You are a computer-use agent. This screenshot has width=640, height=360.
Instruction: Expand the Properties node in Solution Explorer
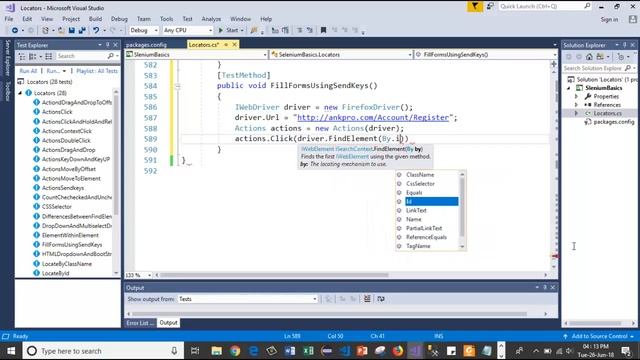point(576,96)
